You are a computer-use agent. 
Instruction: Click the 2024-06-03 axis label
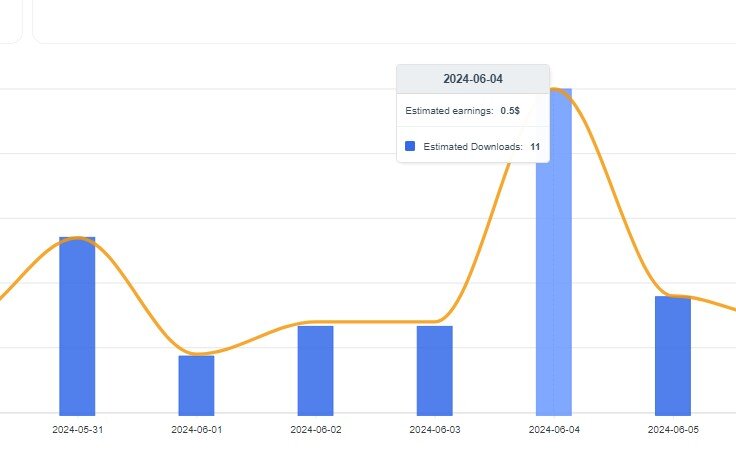point(435,429)
